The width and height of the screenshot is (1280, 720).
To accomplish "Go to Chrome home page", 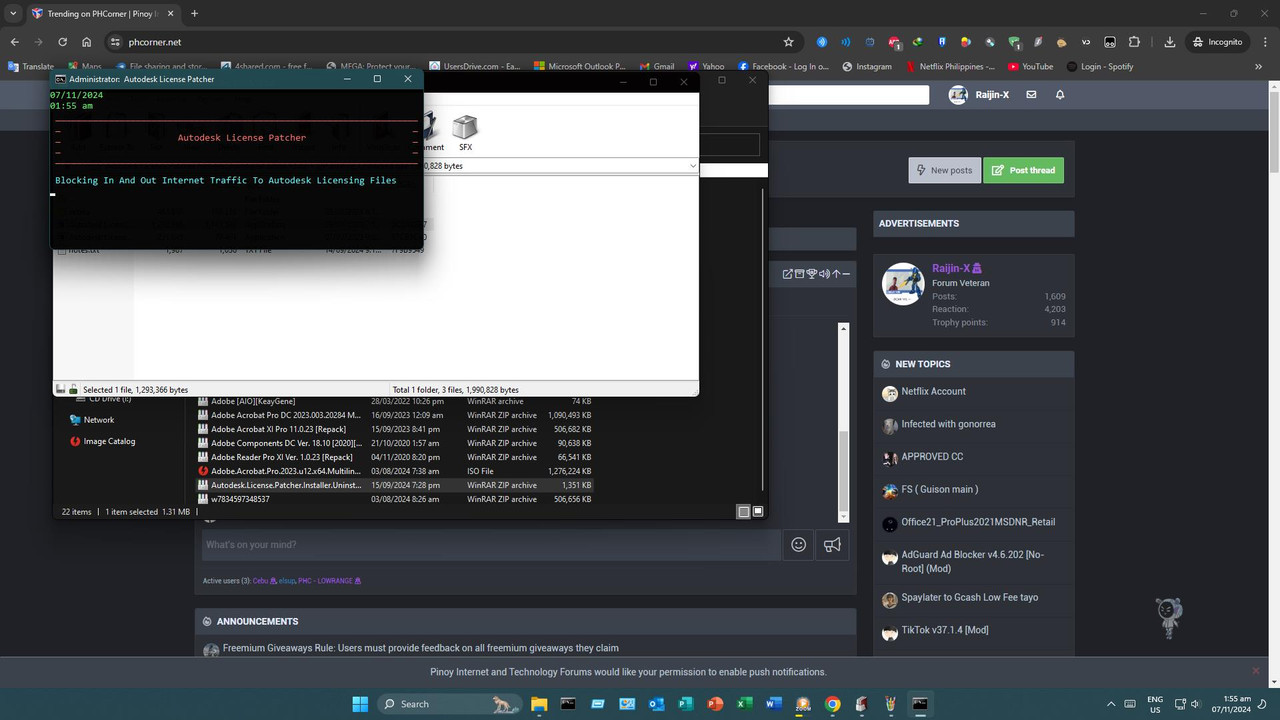I will [87, 42].
